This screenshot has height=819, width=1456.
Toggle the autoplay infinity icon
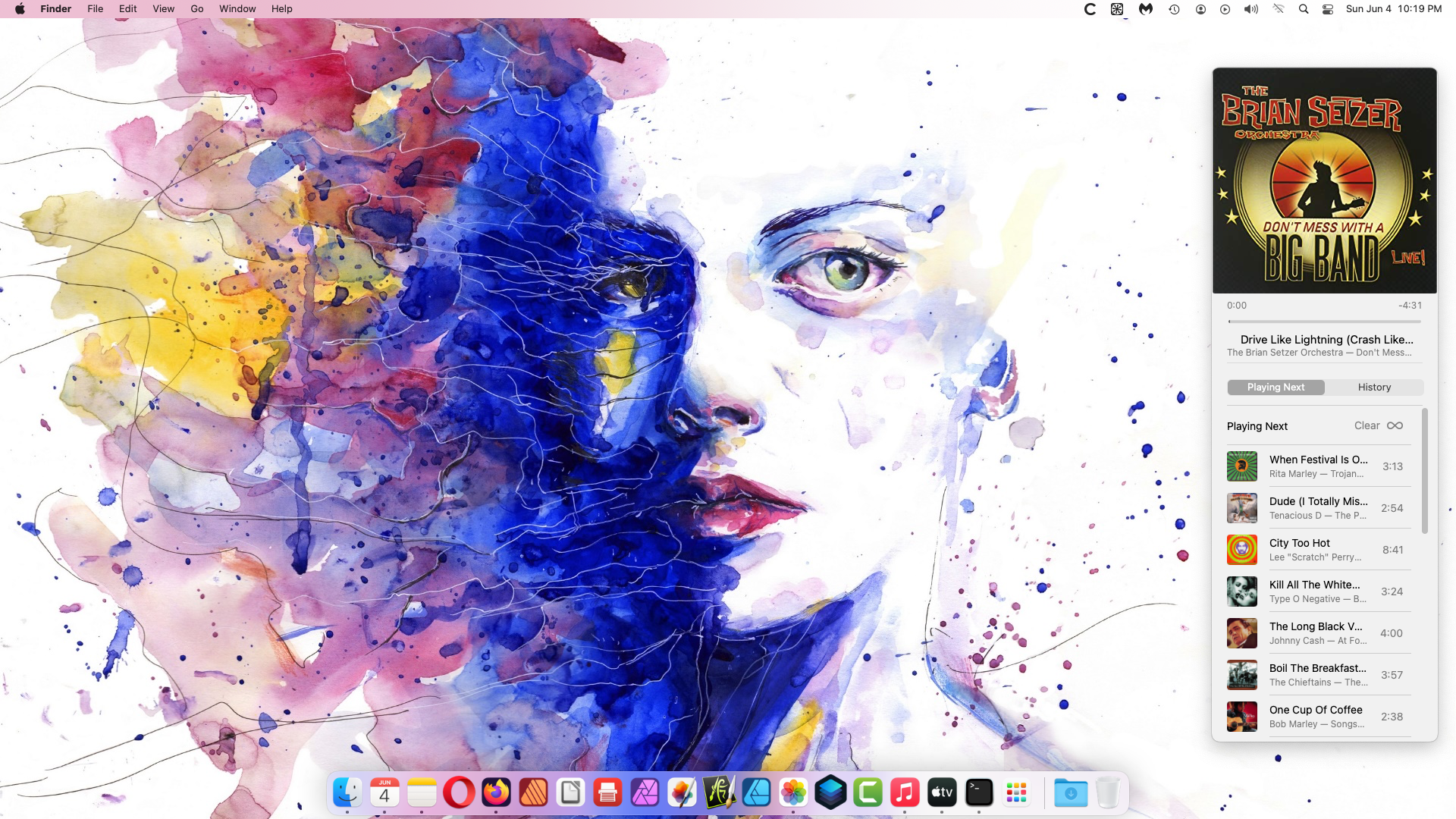pyautogui.click(x=1395, y=425)
